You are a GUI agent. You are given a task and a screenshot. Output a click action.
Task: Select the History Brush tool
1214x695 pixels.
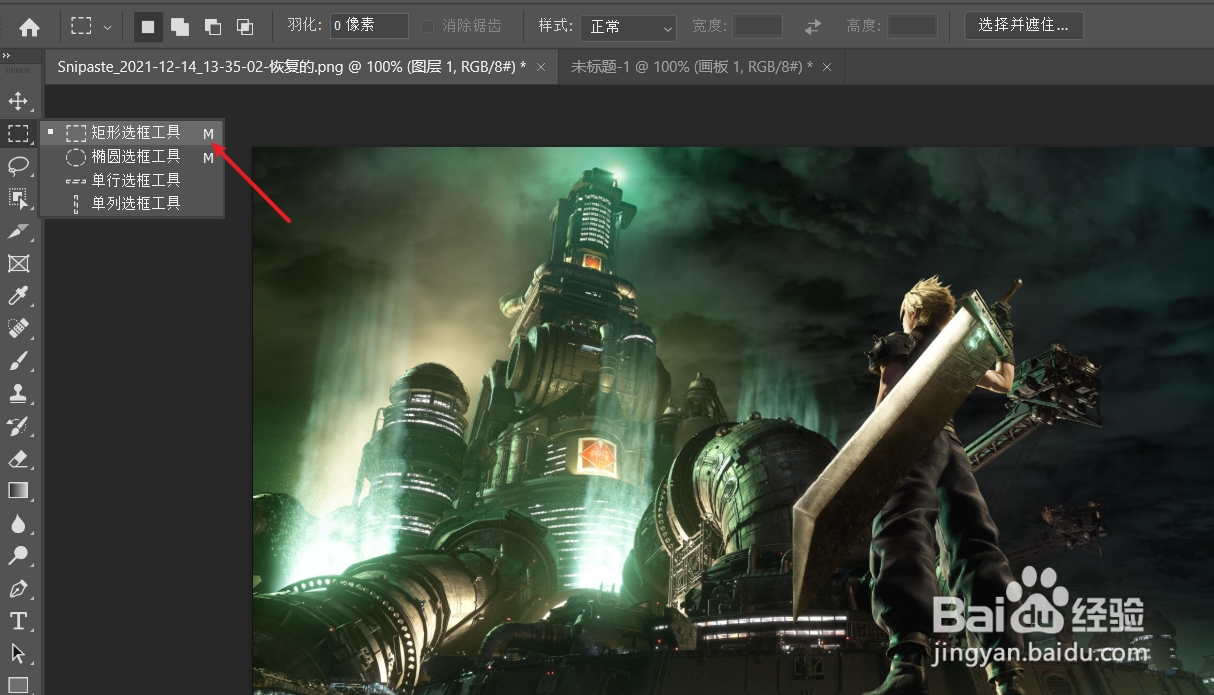pyautogui.click(x=18, y=426)
